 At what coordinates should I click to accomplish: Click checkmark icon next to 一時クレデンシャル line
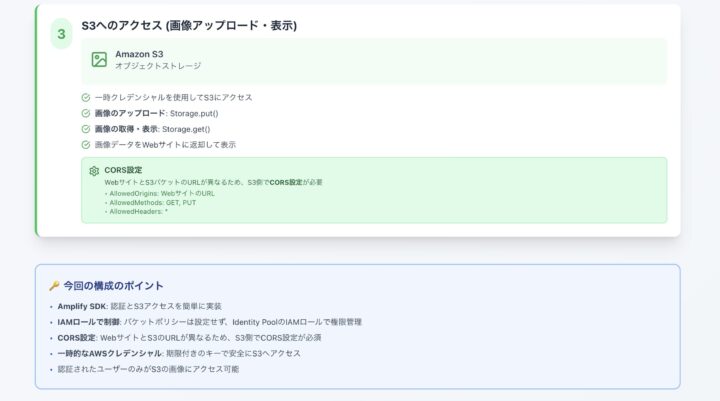coord(86,97)
